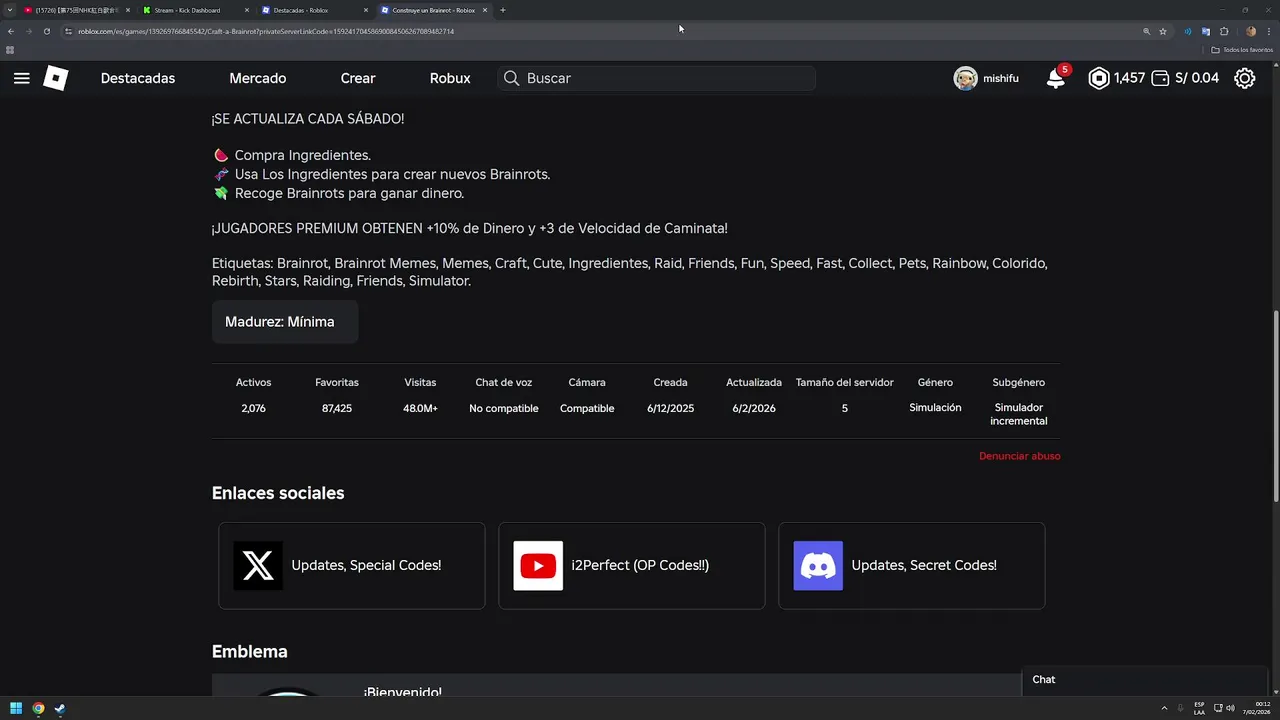Screen dimensions: 1280x720
Task: Open mishifu profile avatar
Action: (x=965, y=78)
